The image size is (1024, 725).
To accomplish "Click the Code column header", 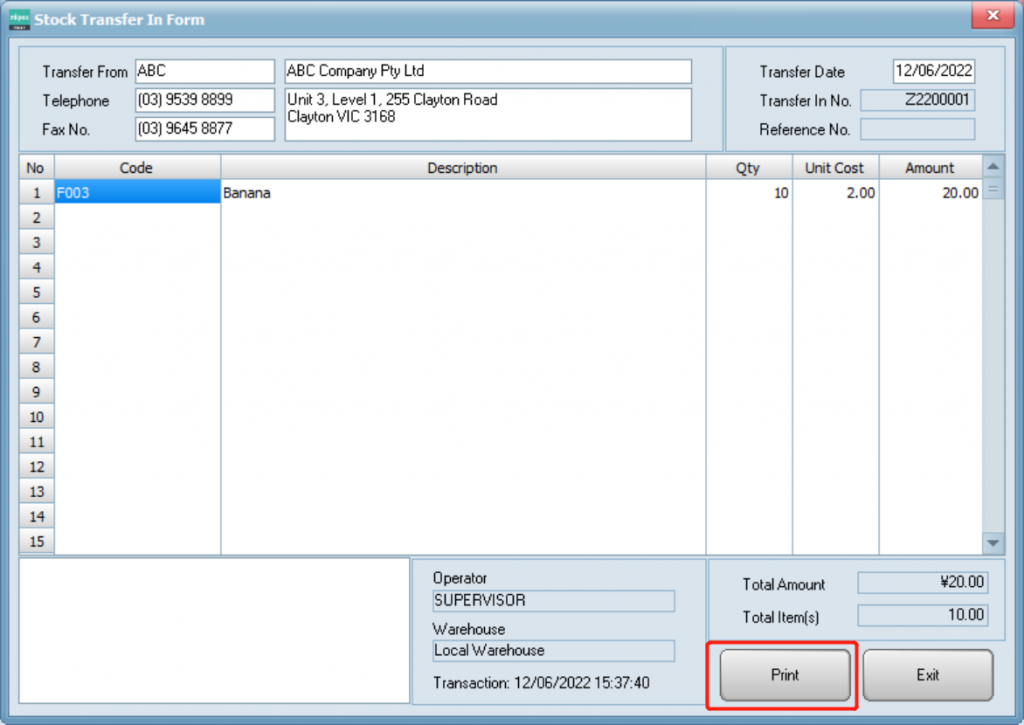I will [137, 168].
